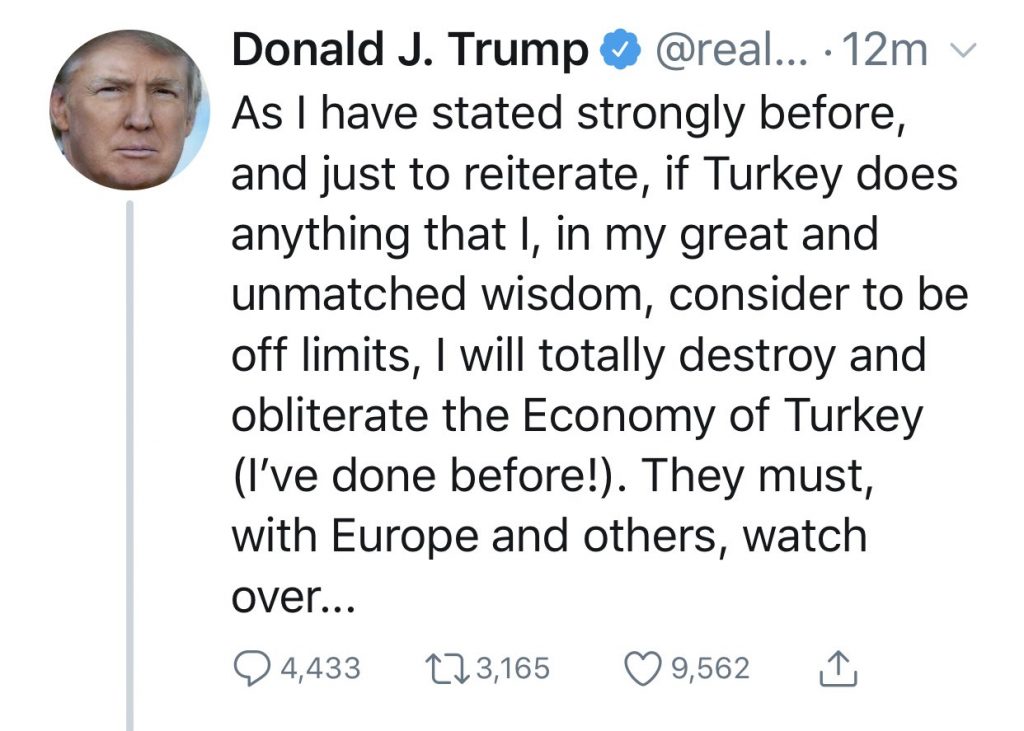View the 3,165 retweets count
The image size is (1024, 731).
tap(513, 668)
